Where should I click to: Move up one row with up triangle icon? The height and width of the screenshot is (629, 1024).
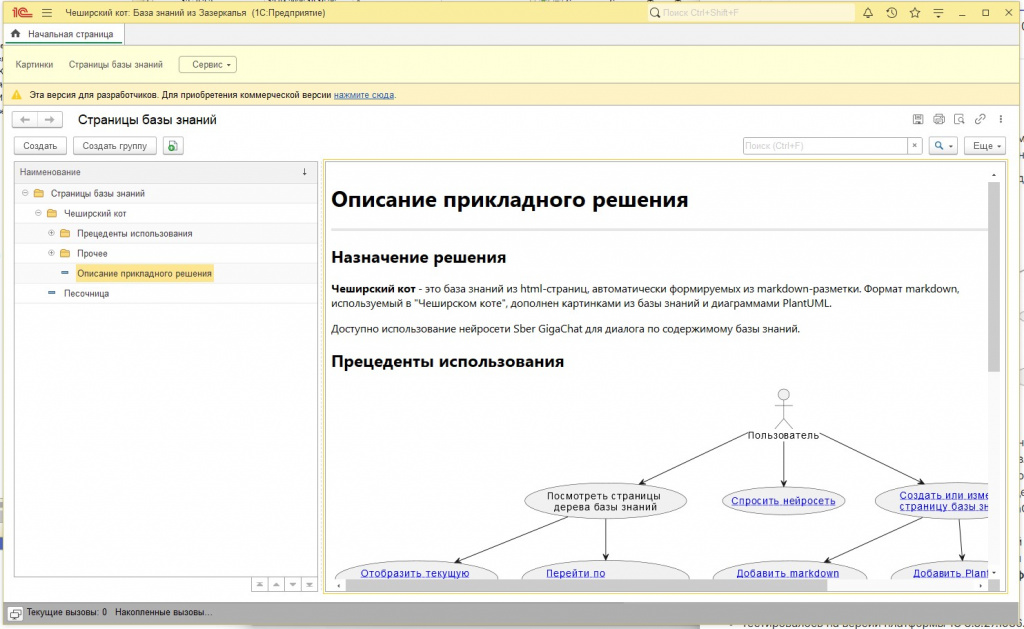pyautogui.click(x=276, y=584)
